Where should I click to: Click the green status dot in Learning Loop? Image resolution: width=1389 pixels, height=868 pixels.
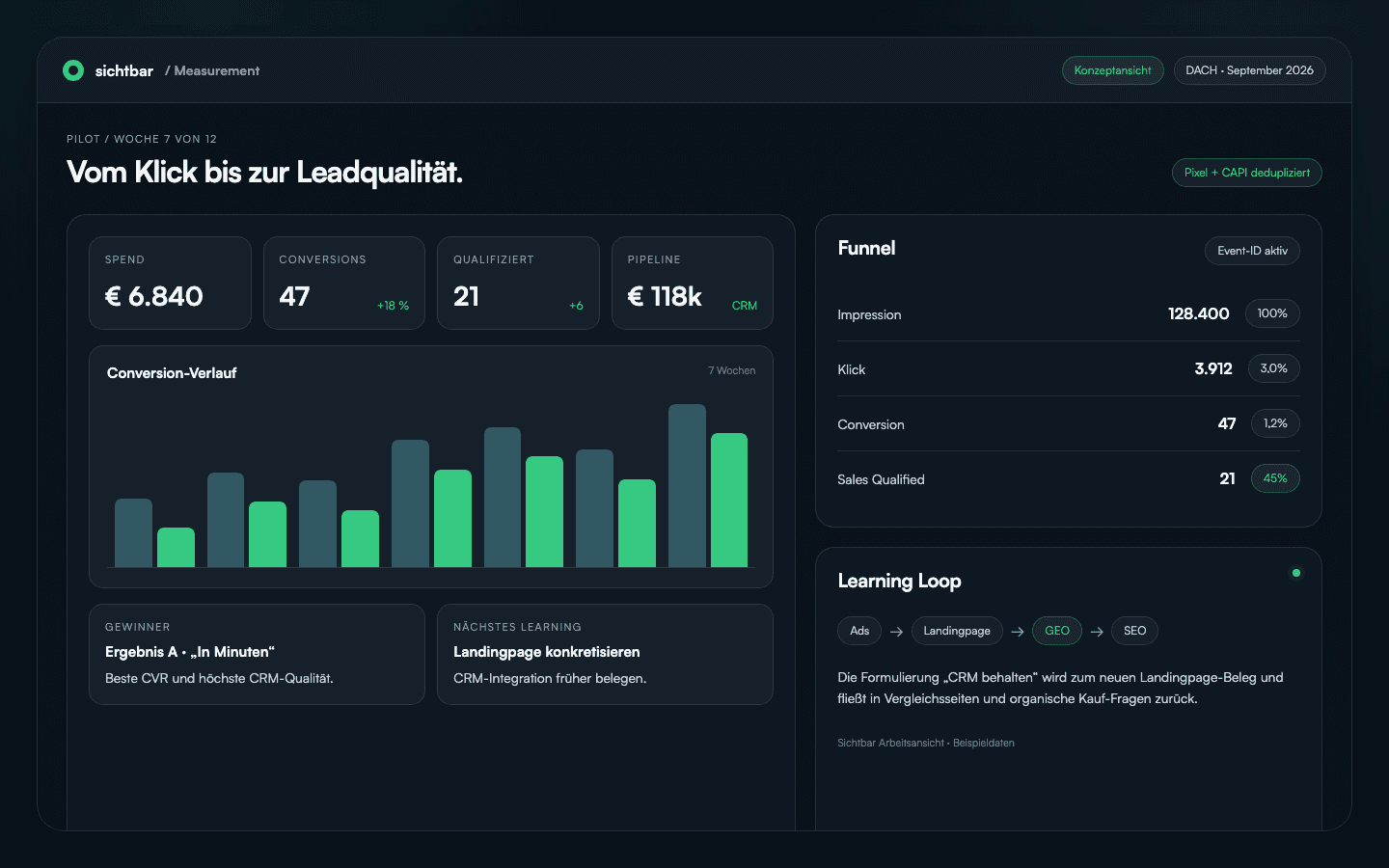[1296, 573]
